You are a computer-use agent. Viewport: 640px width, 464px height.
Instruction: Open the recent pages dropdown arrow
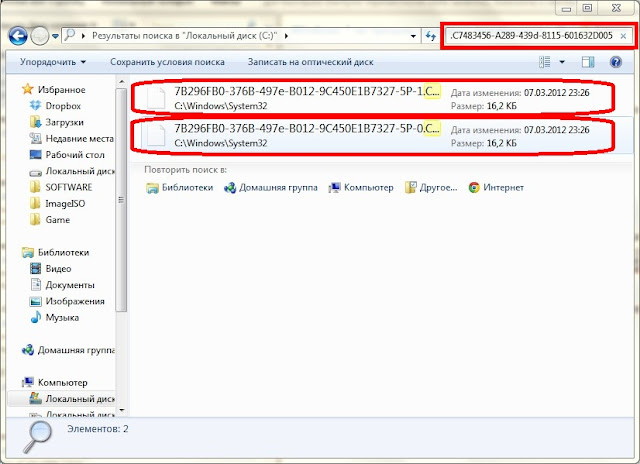55,36
